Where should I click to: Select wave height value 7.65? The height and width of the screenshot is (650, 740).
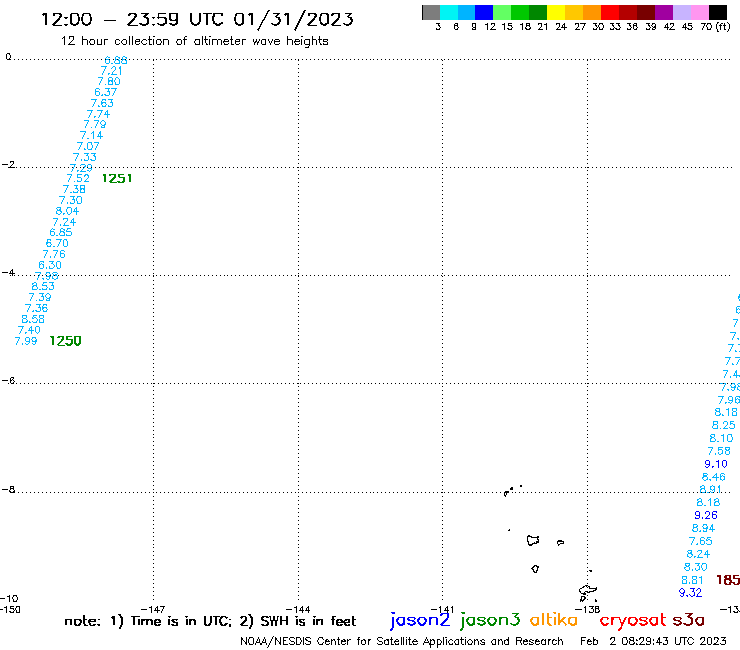[700, 541]
